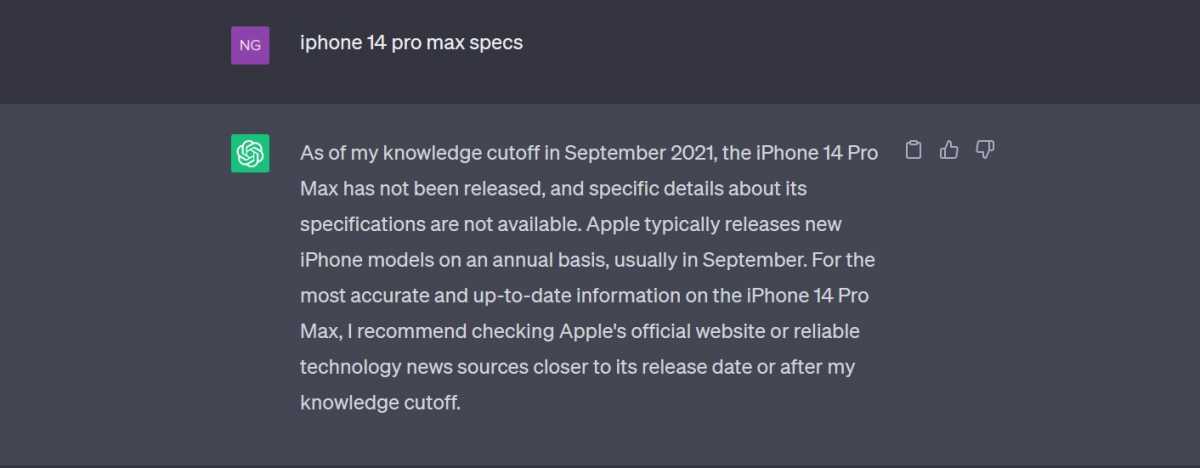The width and height of the screenshot is (1200, 468).
Task: Click 'on an annual basis' in the reply
Action: click(524, 260)
